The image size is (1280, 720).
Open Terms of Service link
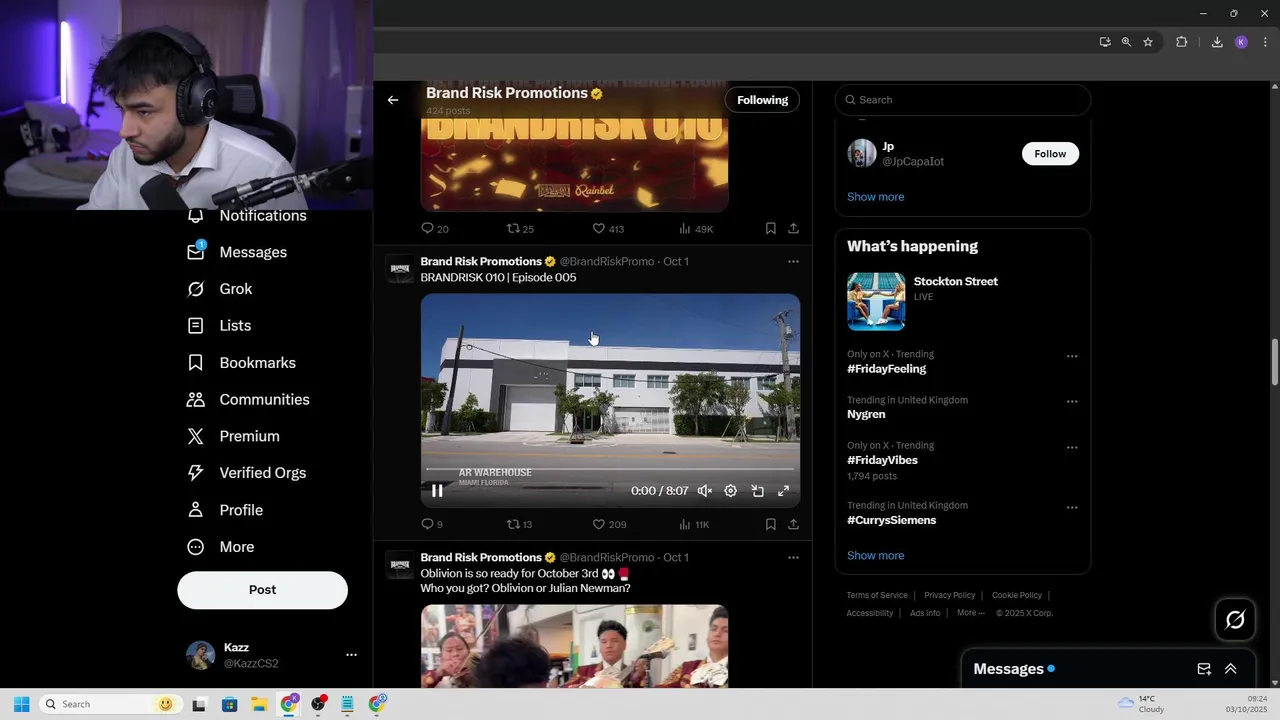click(877, 596)
